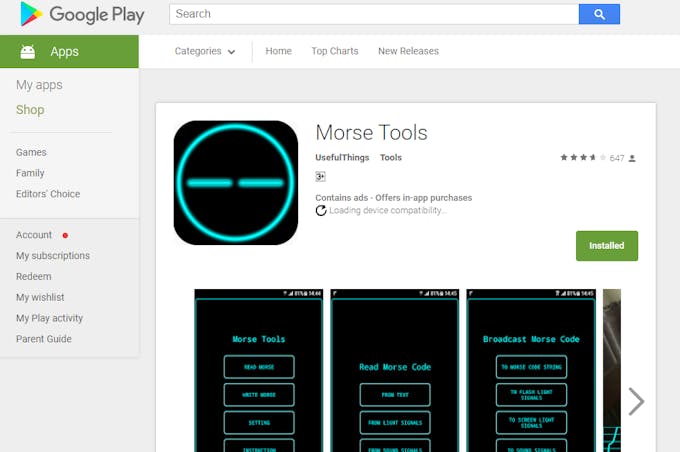680x452 pixels.
Task: Click the Contains ads notice text
Action: pyautogui.click(x=341, y=198)
